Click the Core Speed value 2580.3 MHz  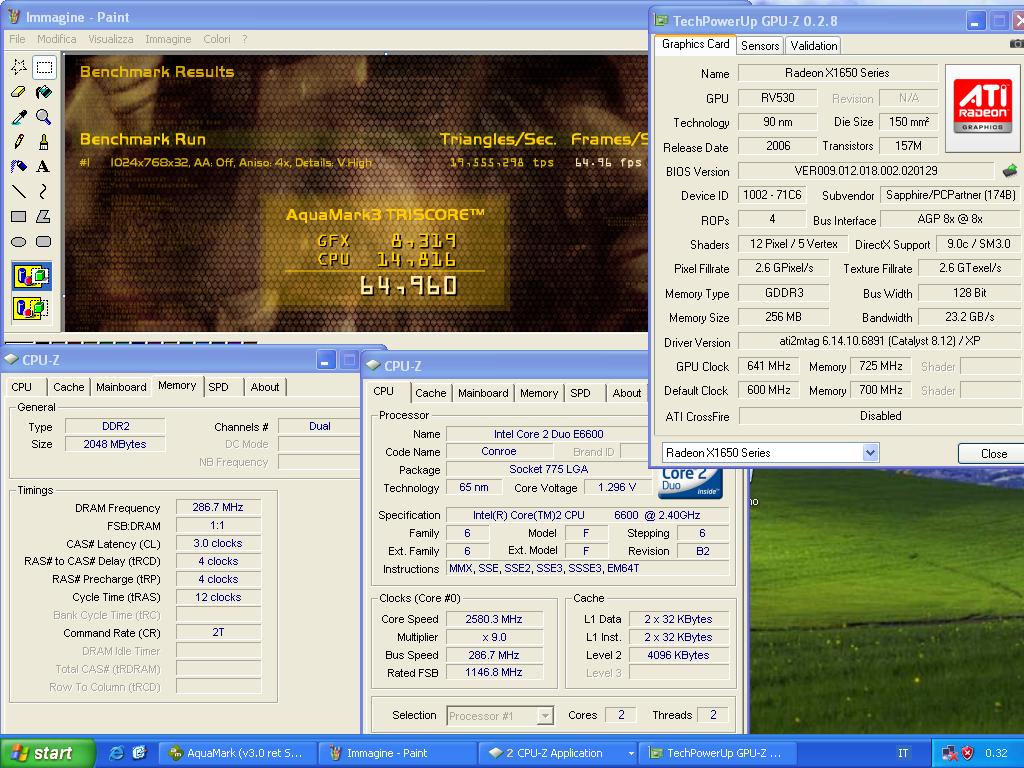[x=494, y=619]
